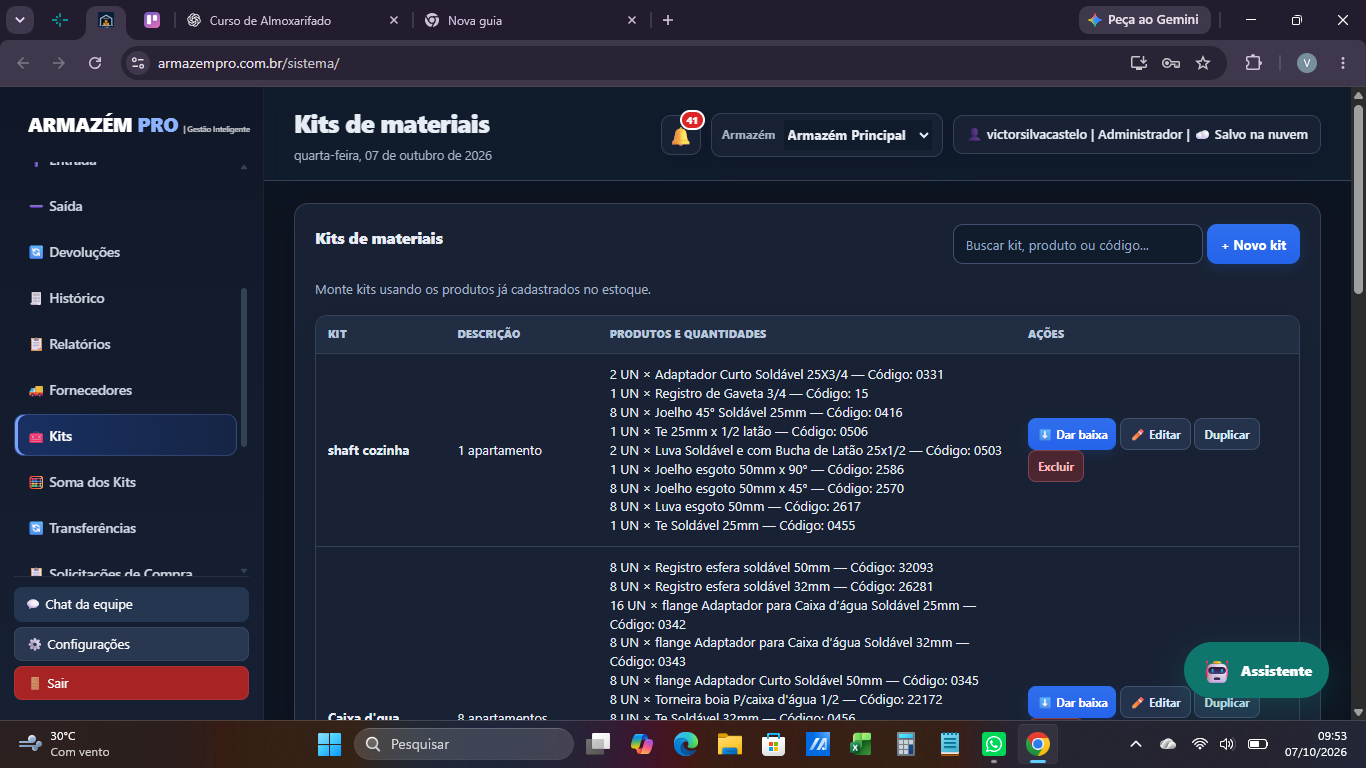1366x768 pixels.
Task: Reload the page
Action: (x=95, y=63)
